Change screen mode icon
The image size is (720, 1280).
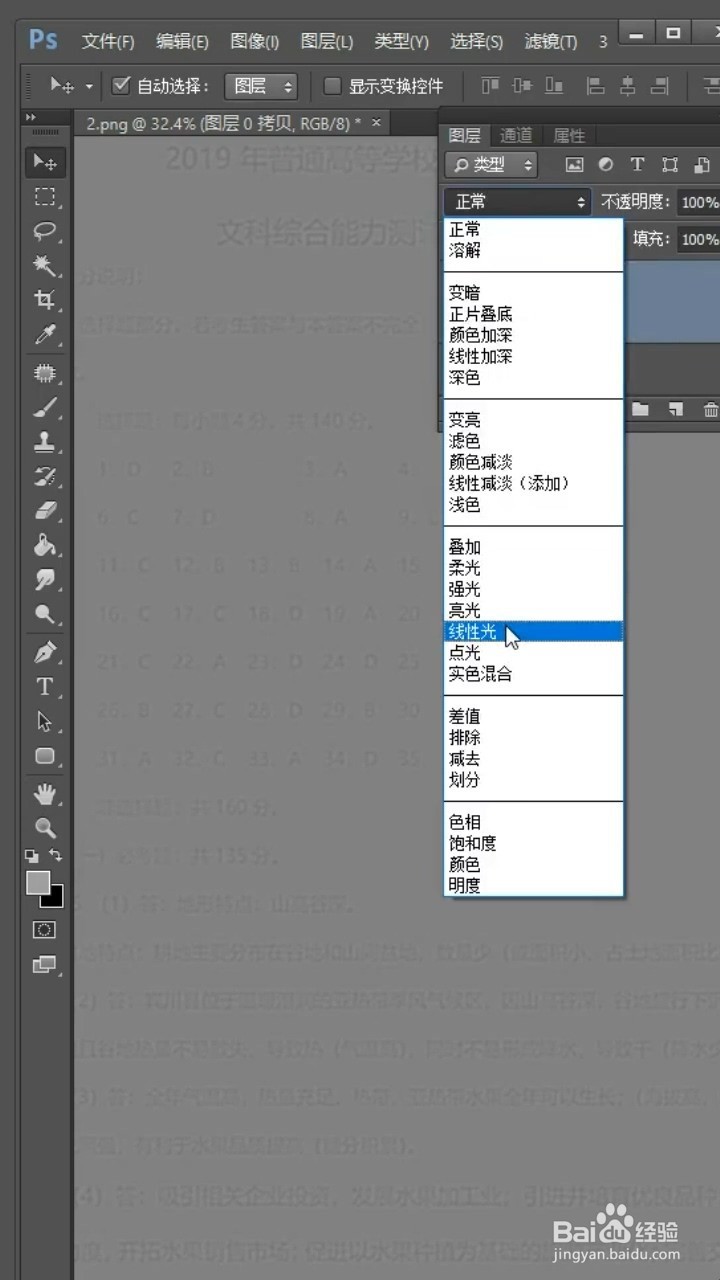(45, 965)
